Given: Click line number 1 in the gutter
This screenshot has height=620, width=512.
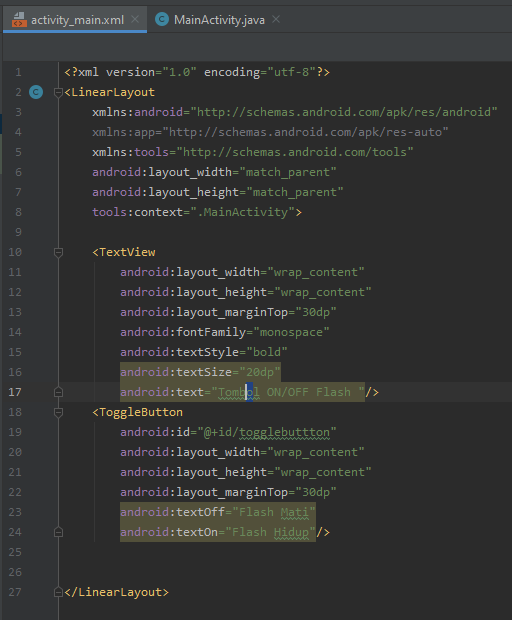Looking at the screenshot, I should tap(18, 72).
